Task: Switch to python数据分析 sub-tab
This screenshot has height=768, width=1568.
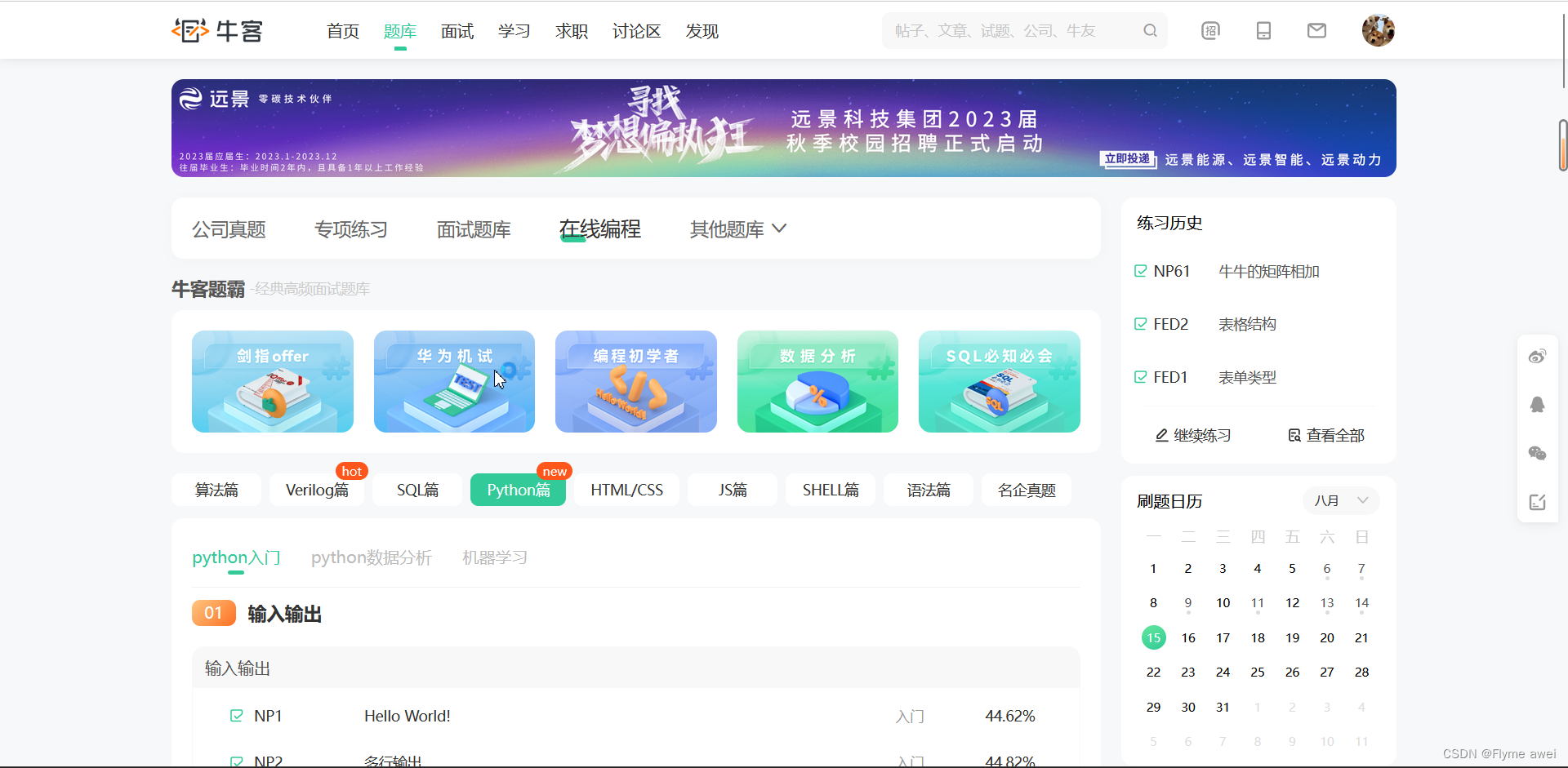Action: pyautogui.click(x=371, y=557)
